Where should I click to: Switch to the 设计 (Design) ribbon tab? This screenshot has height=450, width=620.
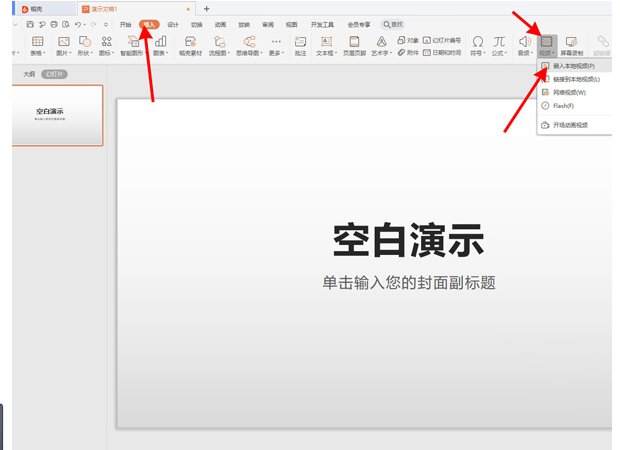pos(173,22)
